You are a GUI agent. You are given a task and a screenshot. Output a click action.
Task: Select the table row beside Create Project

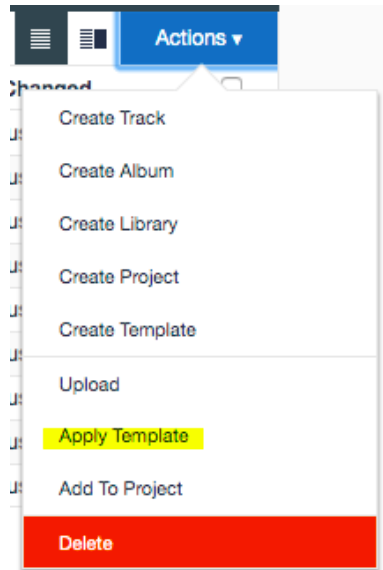pyautogui.click(x=16, y=266)
